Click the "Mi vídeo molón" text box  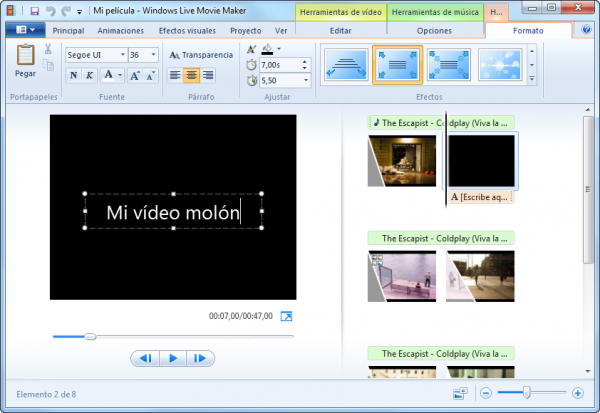tap(173, 211)
